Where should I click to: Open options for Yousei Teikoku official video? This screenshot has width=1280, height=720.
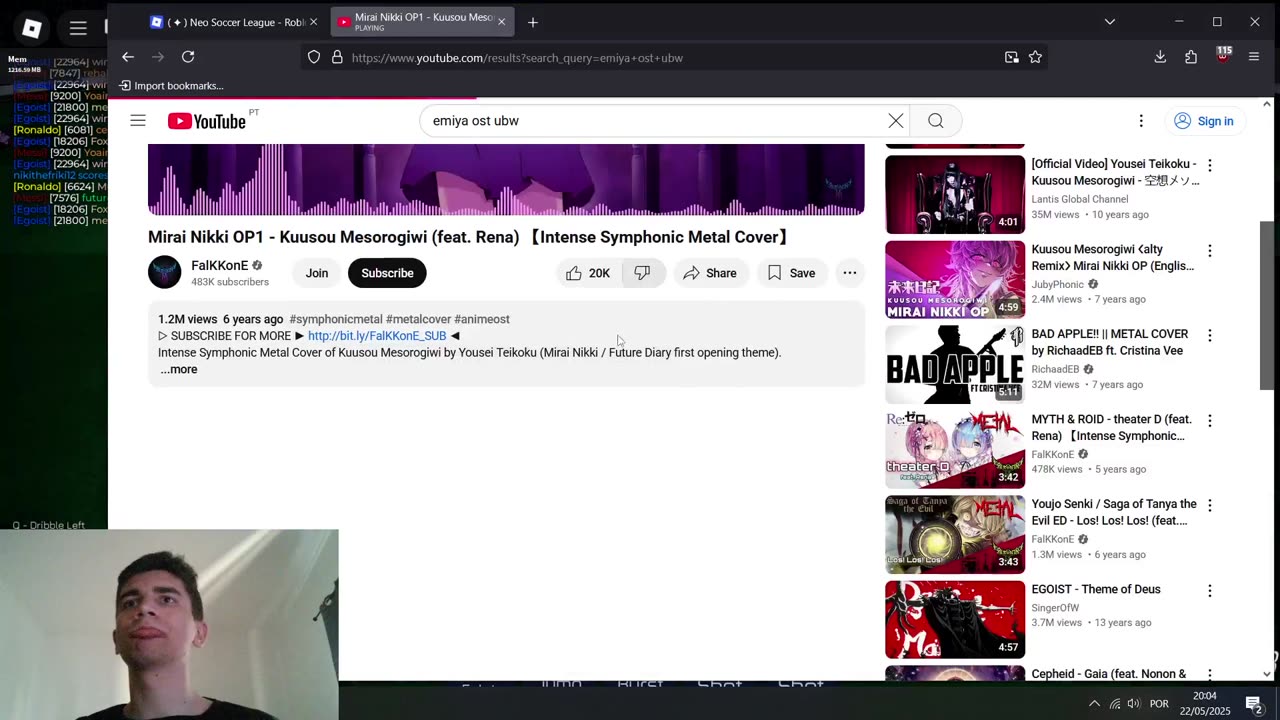(1210, 165)
